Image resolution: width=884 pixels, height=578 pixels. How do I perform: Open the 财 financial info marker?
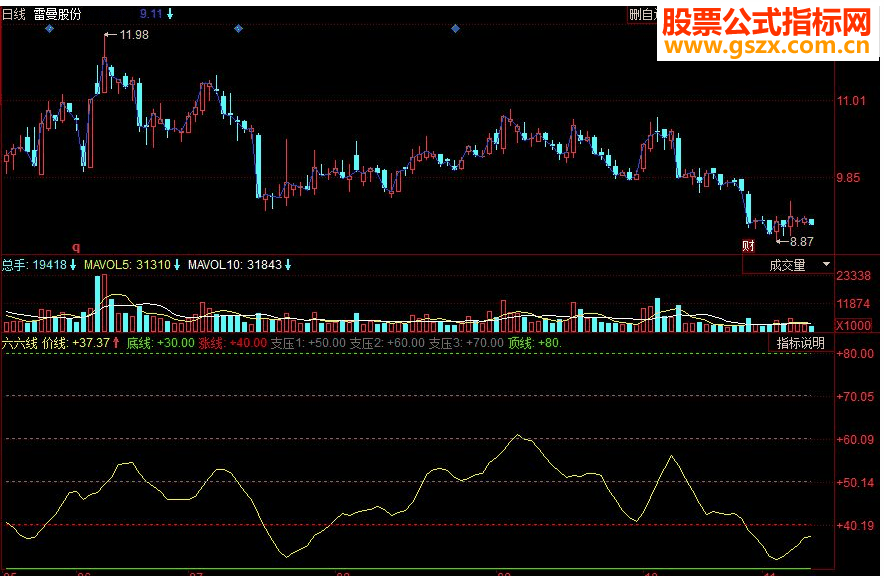748,246
